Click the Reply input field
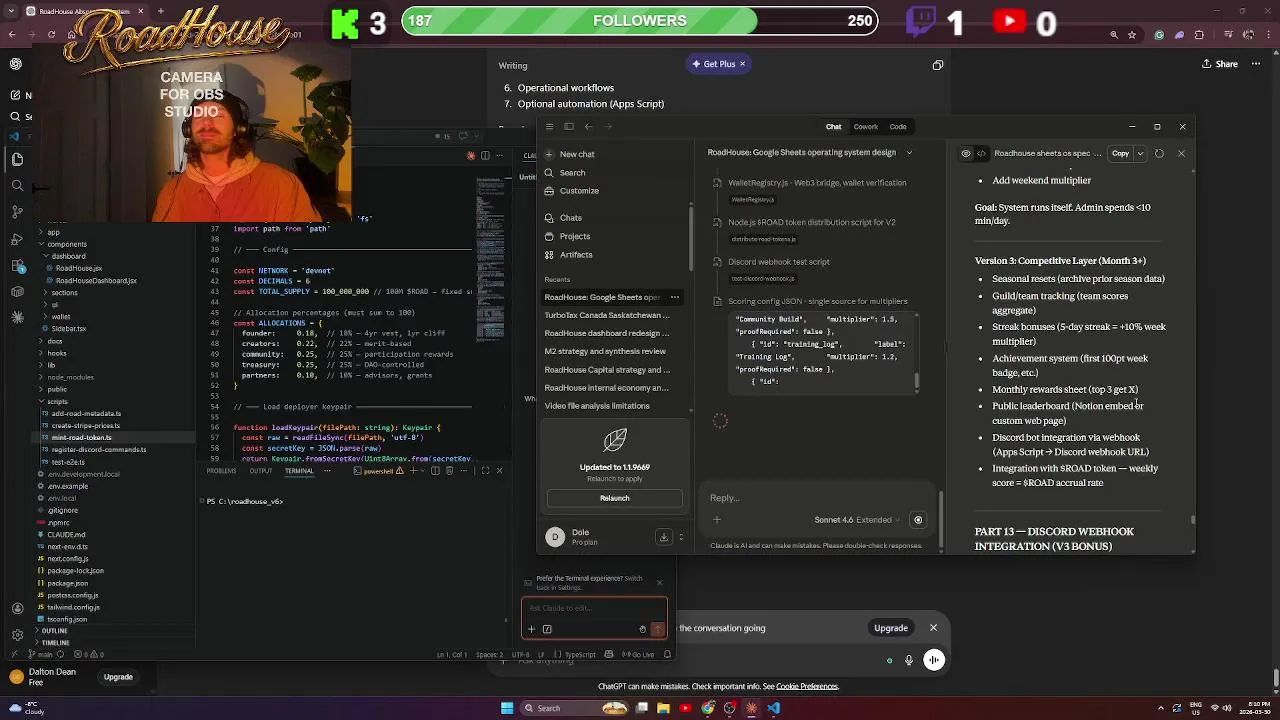1280x720 pixels. [x=820, y=498]
